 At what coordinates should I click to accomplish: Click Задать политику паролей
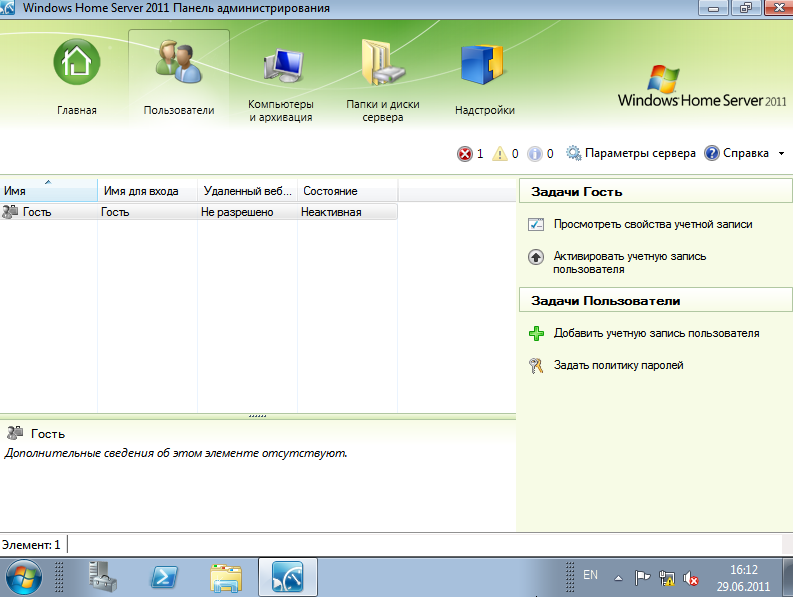619,365
